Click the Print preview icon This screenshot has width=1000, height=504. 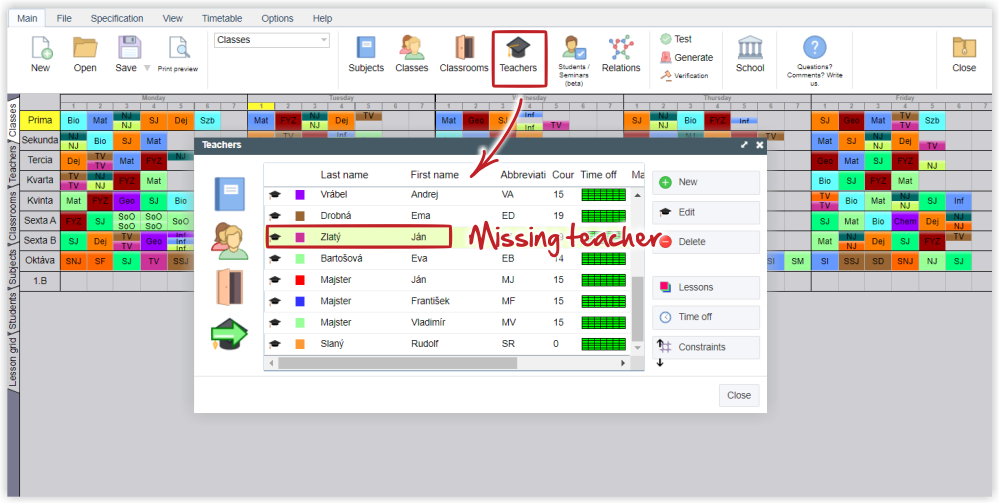[178, 55]
